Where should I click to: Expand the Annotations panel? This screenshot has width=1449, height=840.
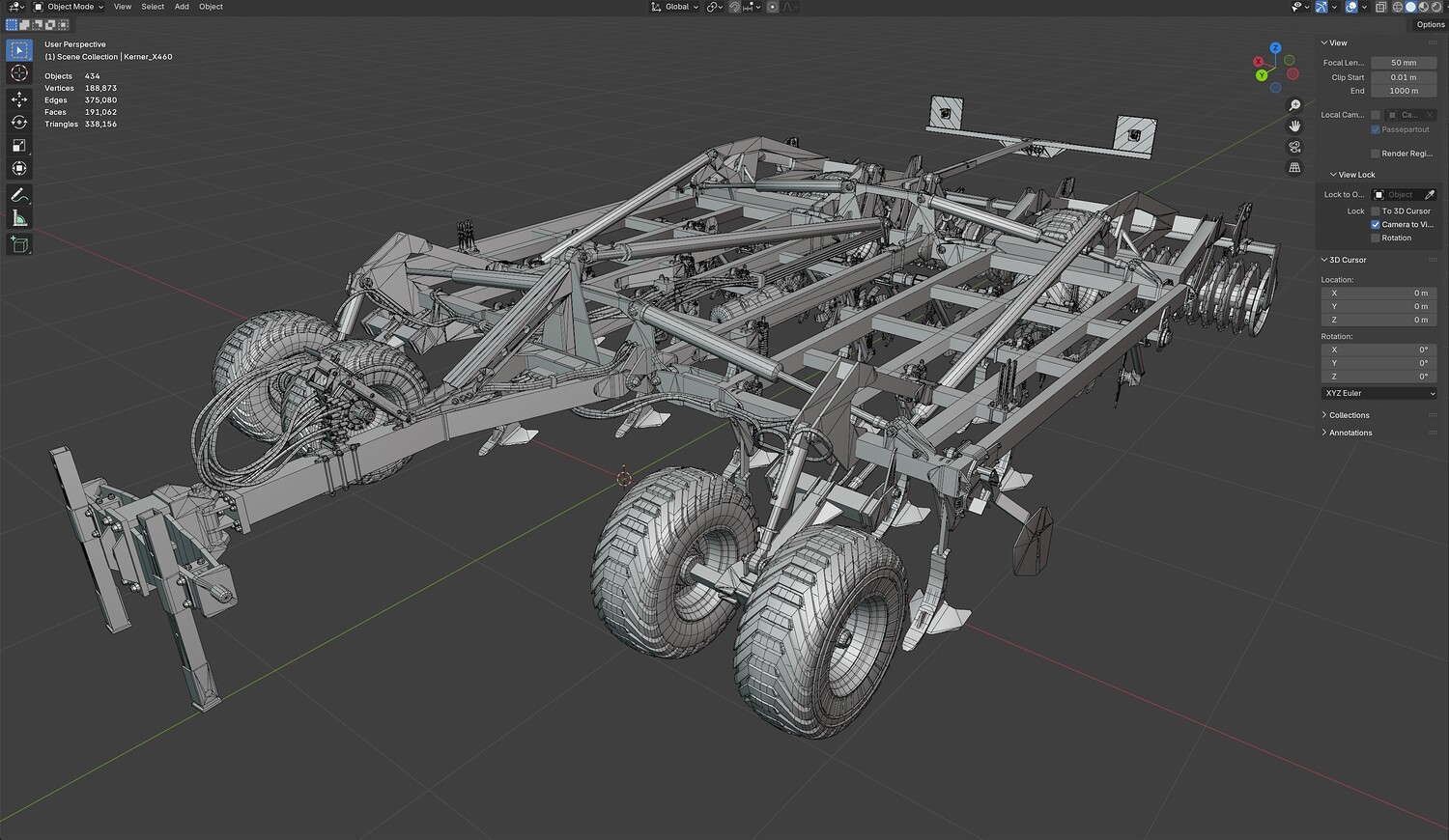1348,433
